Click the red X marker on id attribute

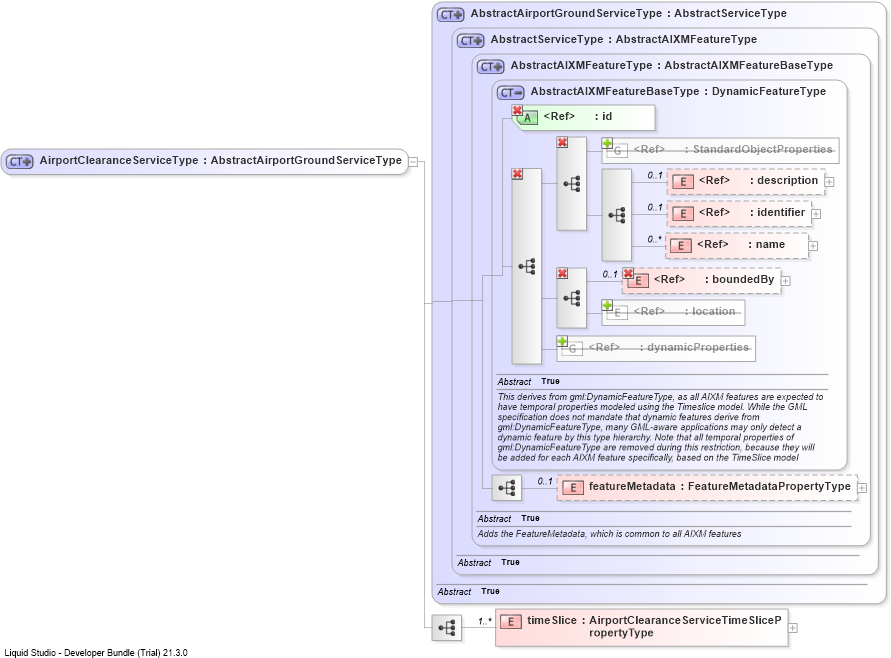pos(517,110)
